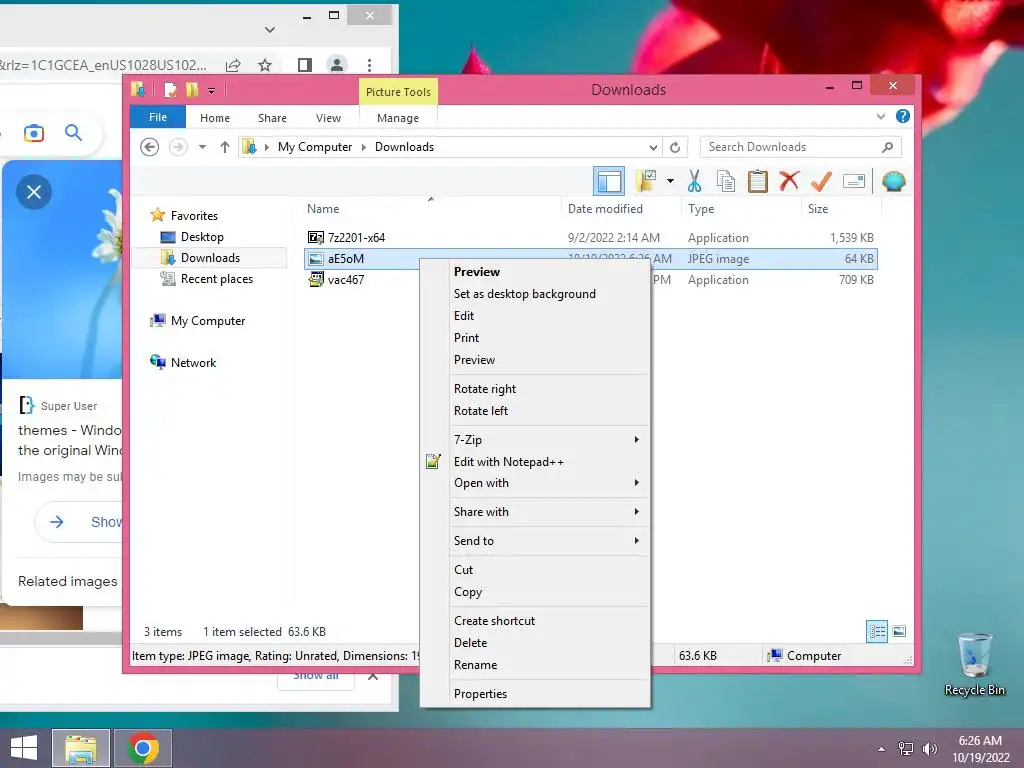
Task: Click the search magnifier in Explorer
Action: coord(887,147)
